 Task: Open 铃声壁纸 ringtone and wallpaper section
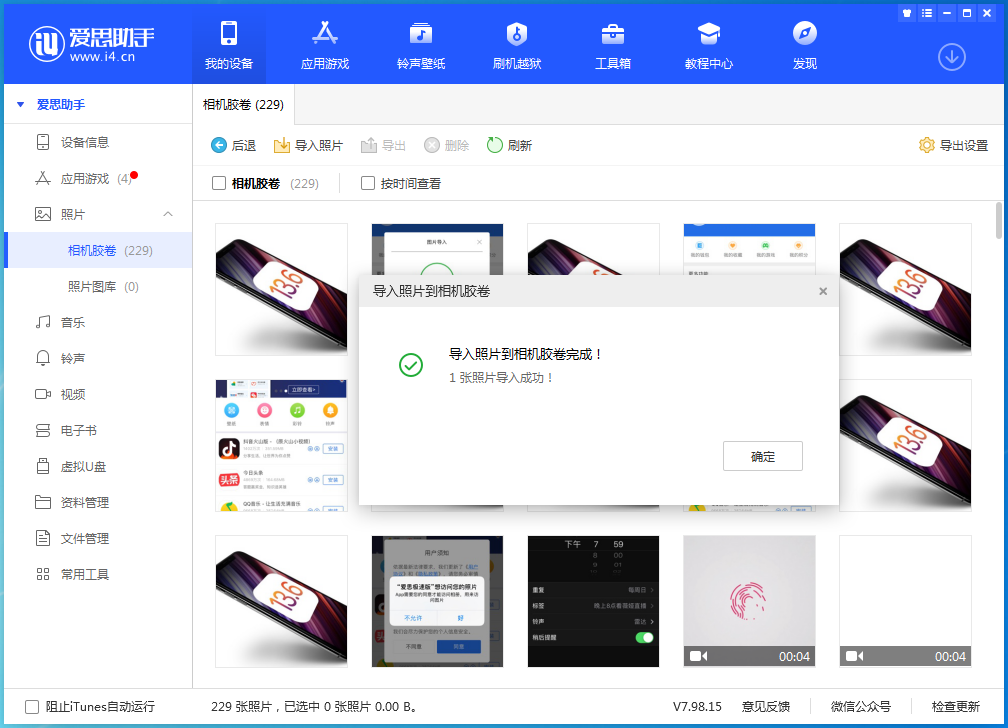[421, 34]
